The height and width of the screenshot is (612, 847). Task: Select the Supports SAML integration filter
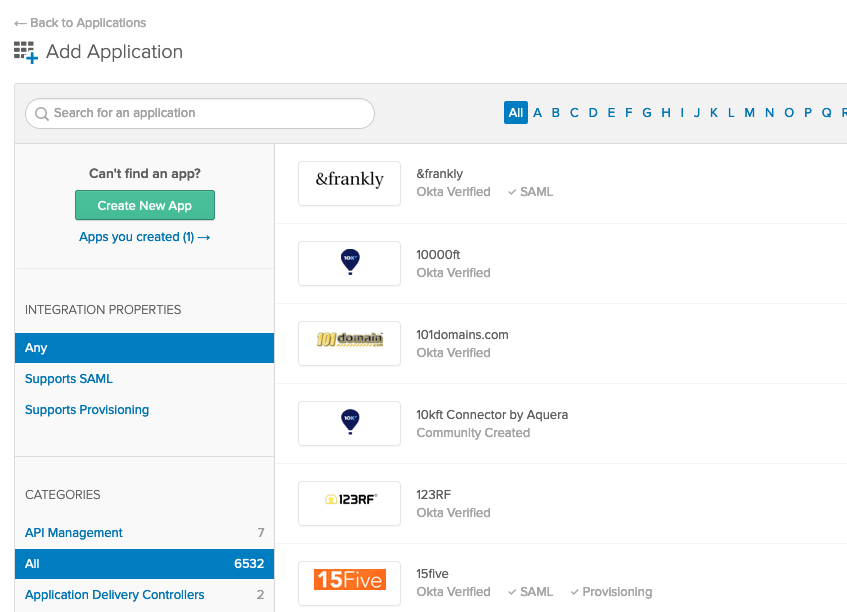pyautogui.click(x=68, y=379)
